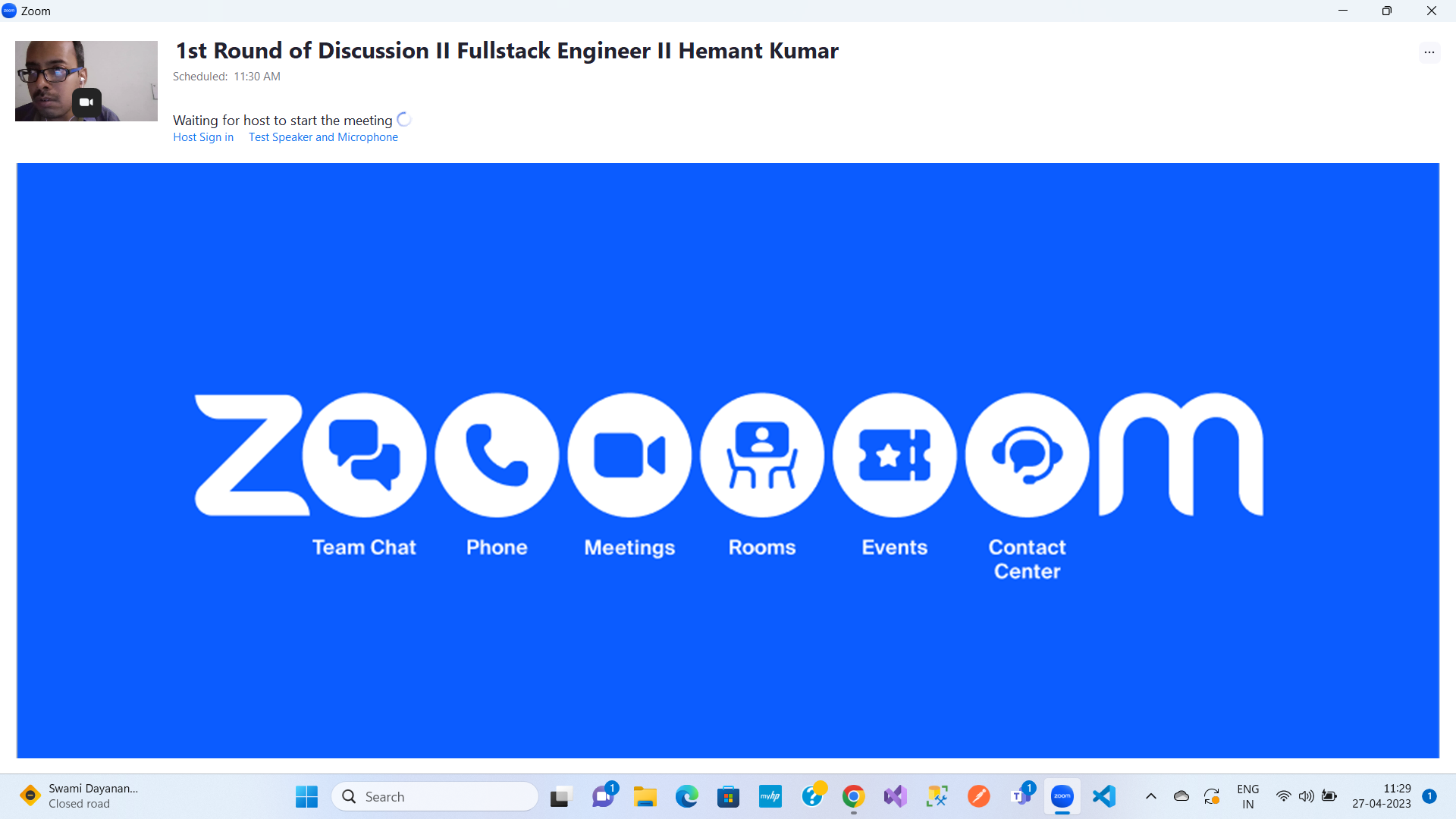Viewport: 1456px width, 819px height.
Task: Click Test Speaker and Microphone link
Action: (x=323, y=137)
